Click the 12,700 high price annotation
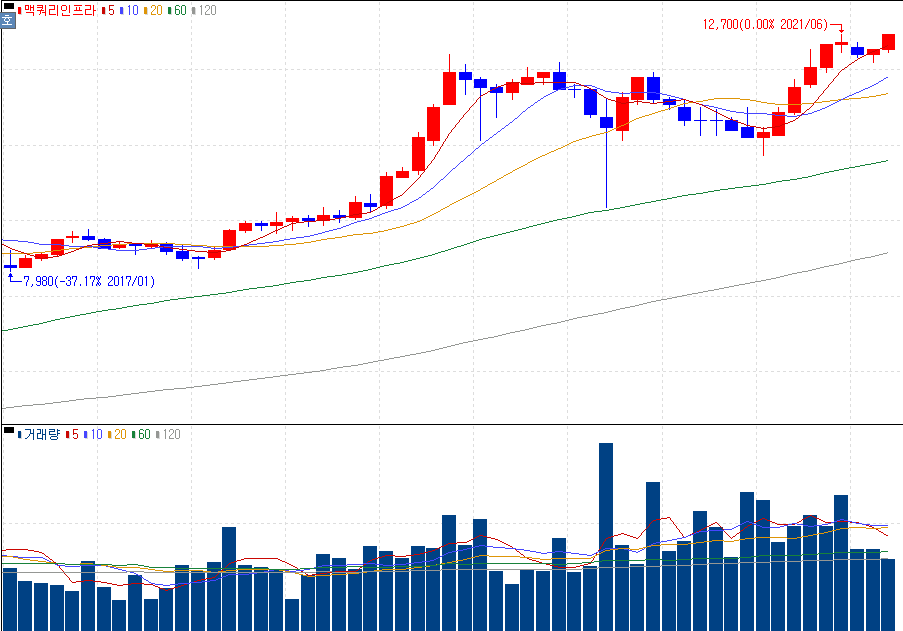This screenshot has height=631, width=903. [765, 24]
